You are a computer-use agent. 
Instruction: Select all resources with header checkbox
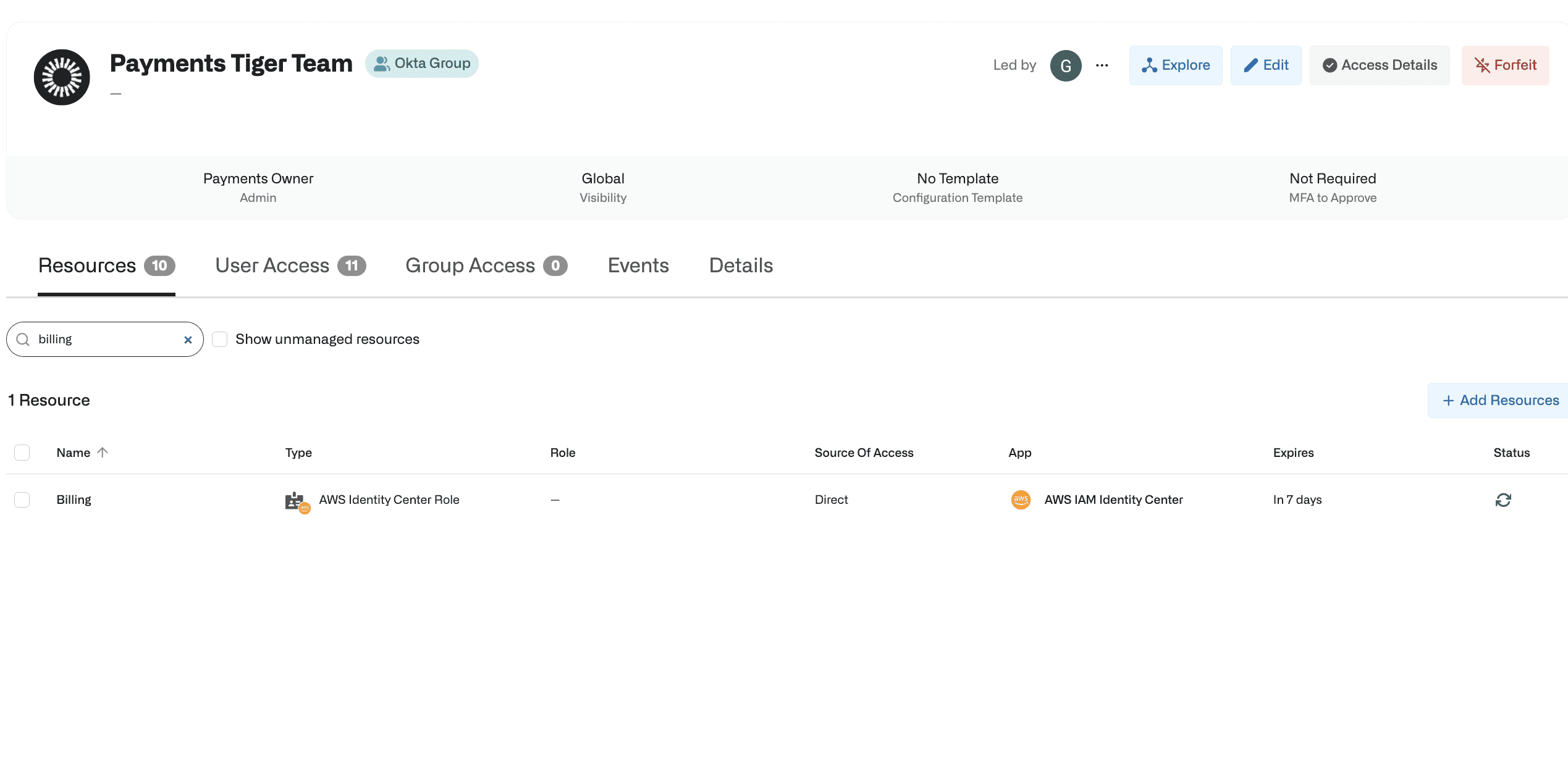click(22, 453)
